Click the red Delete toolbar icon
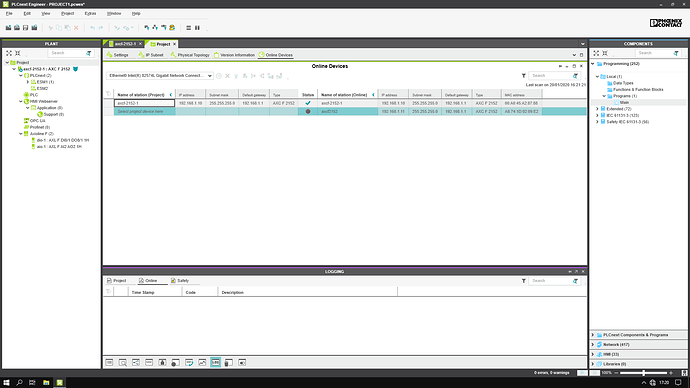Viewport: 690px width, 388px height. (x=76, y=28)
